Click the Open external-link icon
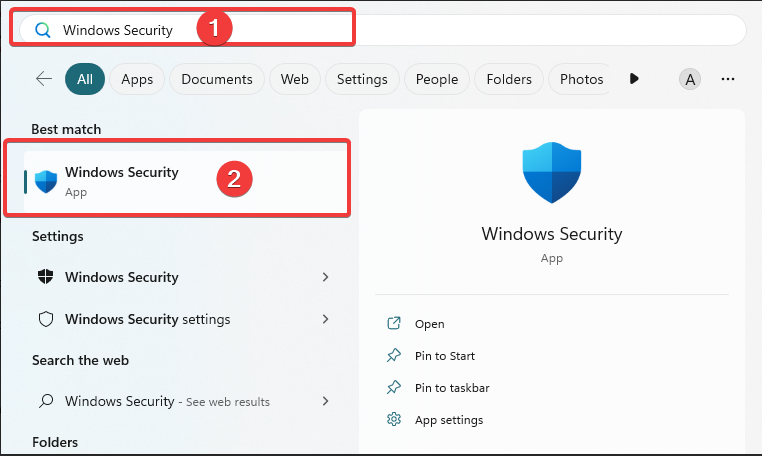The image size is (762, 456). (394, 323)
